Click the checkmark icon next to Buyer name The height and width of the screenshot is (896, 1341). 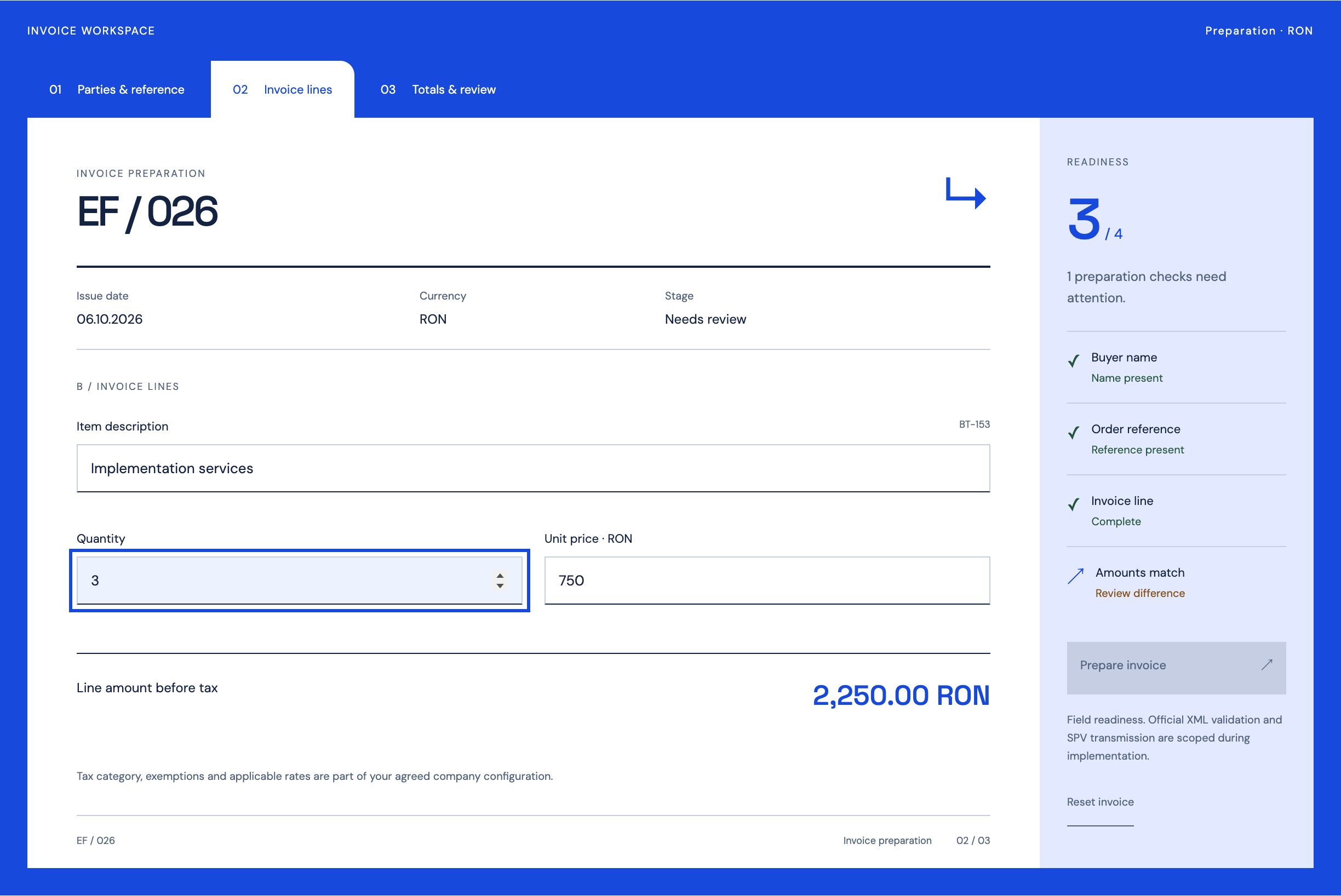[1074, 360]
